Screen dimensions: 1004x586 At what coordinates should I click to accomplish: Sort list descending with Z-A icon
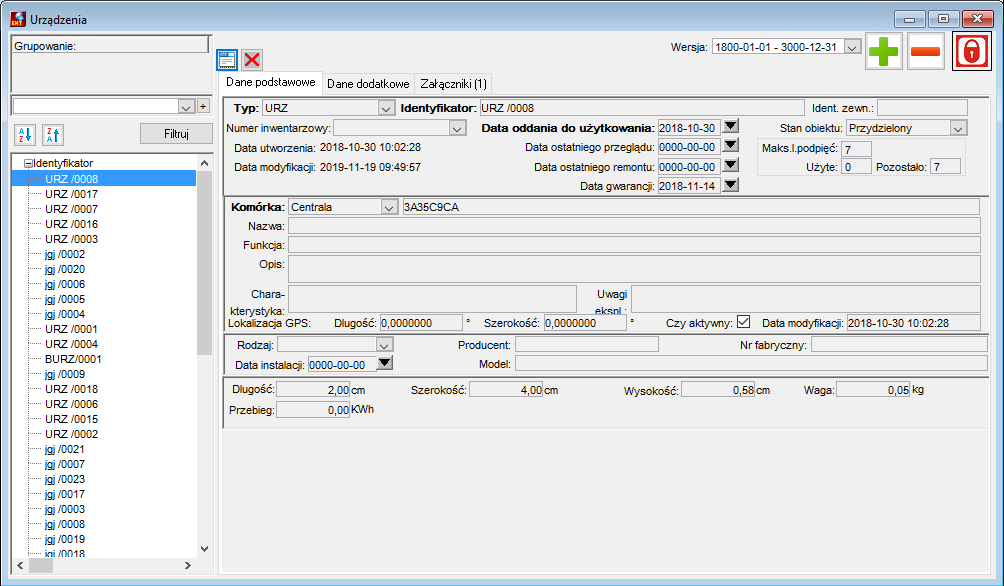tap(53, 134)
